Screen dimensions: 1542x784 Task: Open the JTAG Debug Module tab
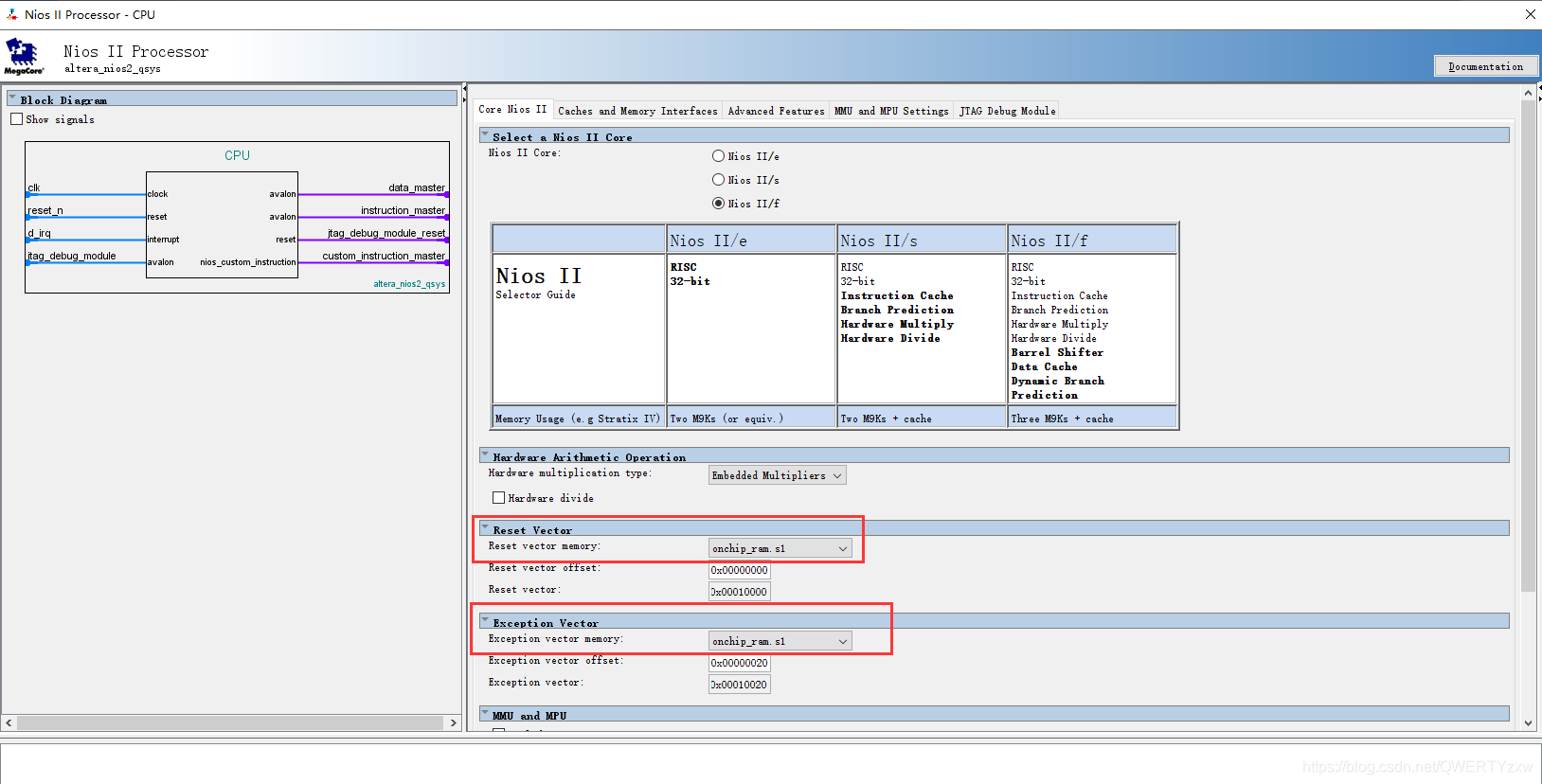1007,111
